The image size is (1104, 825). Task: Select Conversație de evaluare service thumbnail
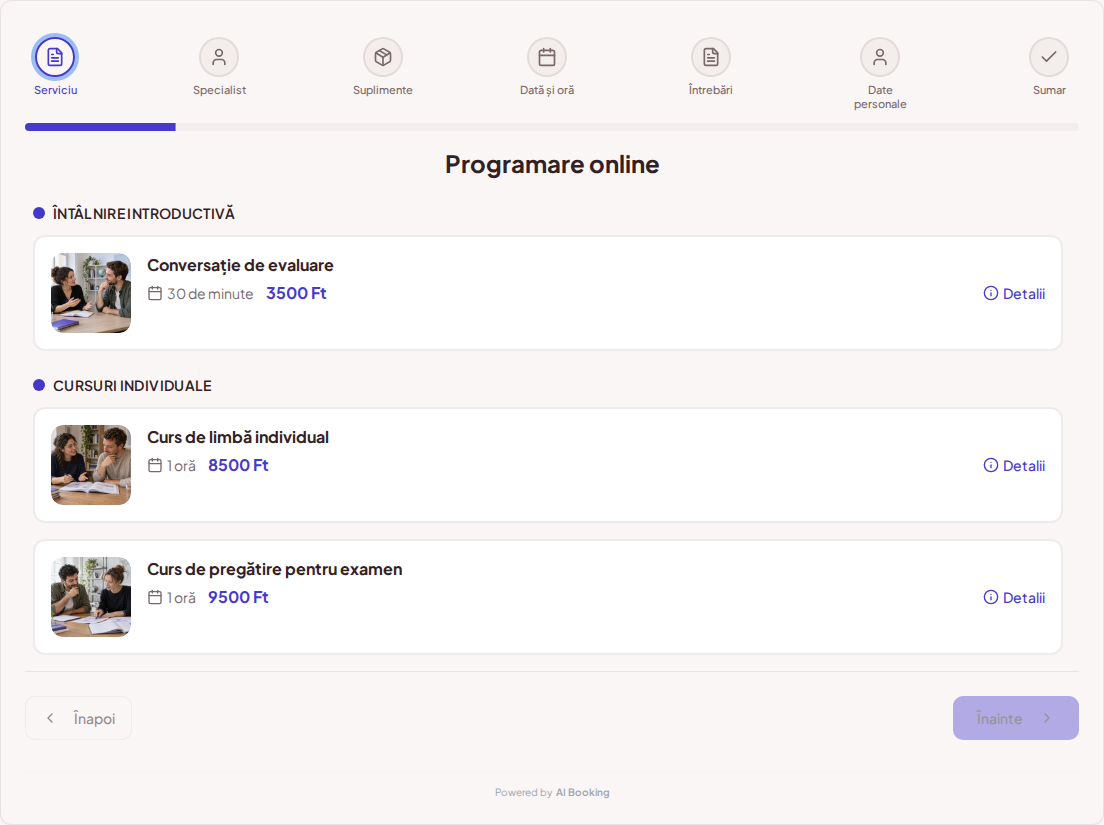(91, 293)
